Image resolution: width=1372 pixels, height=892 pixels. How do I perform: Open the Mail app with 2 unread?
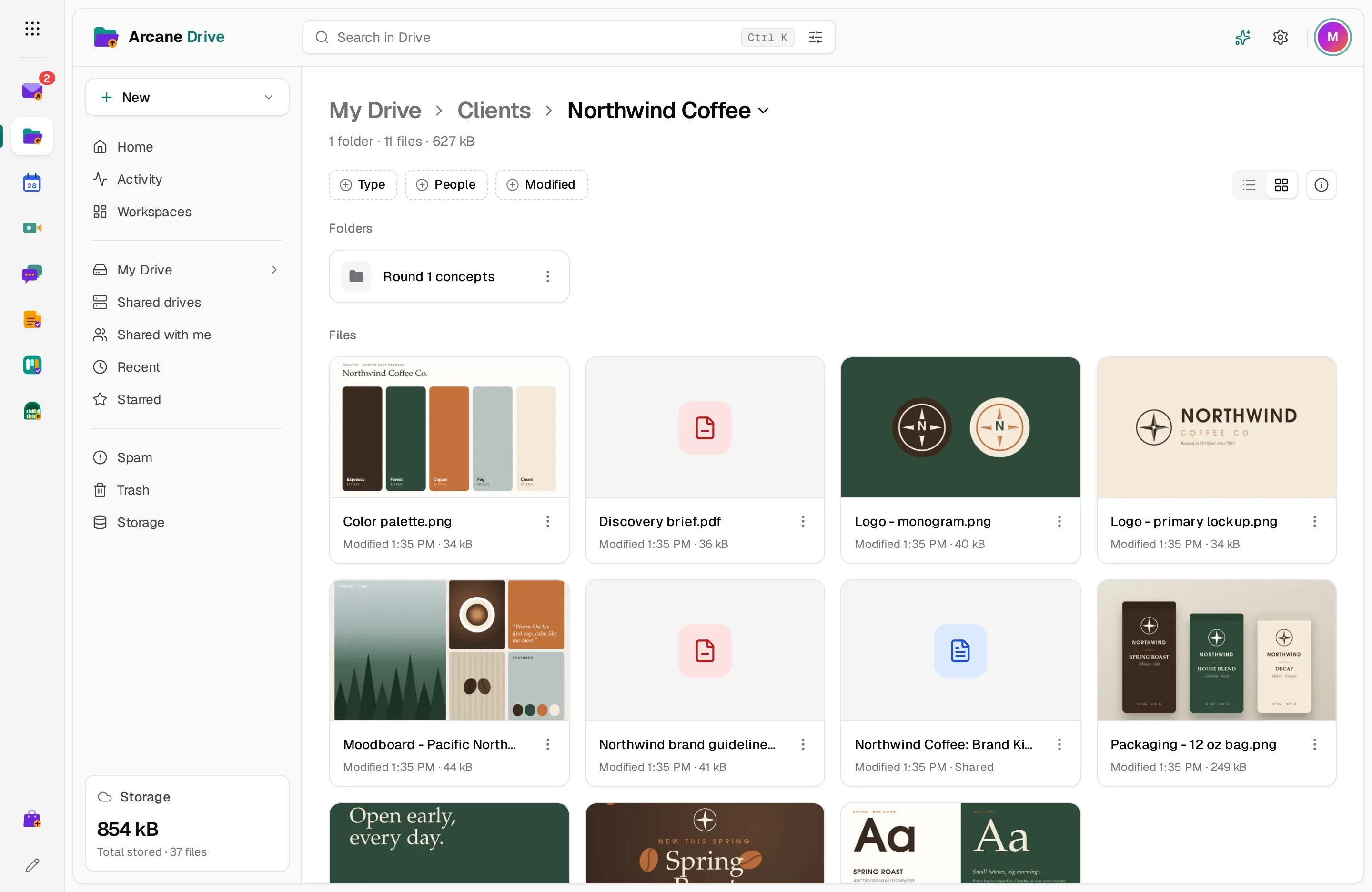[32, 91]
